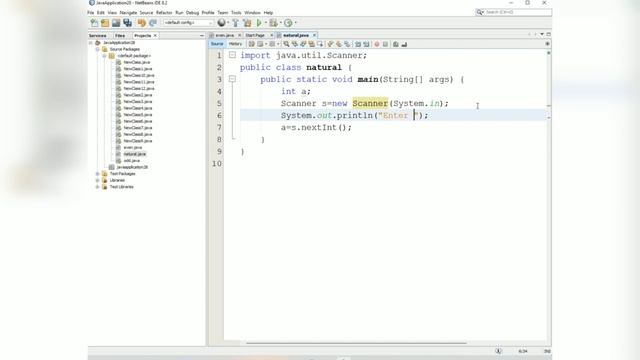Open the dropdown arrow beside Debug Project
Image resolution: width=640 pixels, height=360 pixels.
(x=280, y=23)
